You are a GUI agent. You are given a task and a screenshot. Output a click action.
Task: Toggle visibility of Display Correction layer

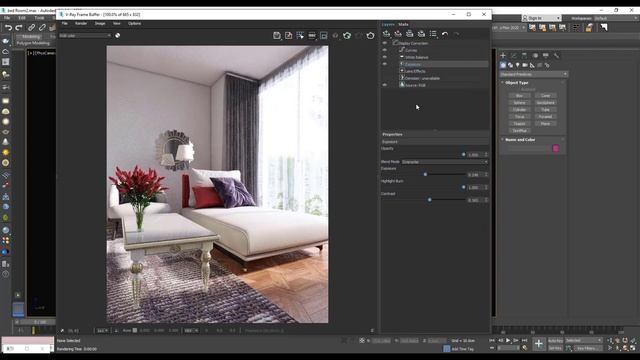384,43
